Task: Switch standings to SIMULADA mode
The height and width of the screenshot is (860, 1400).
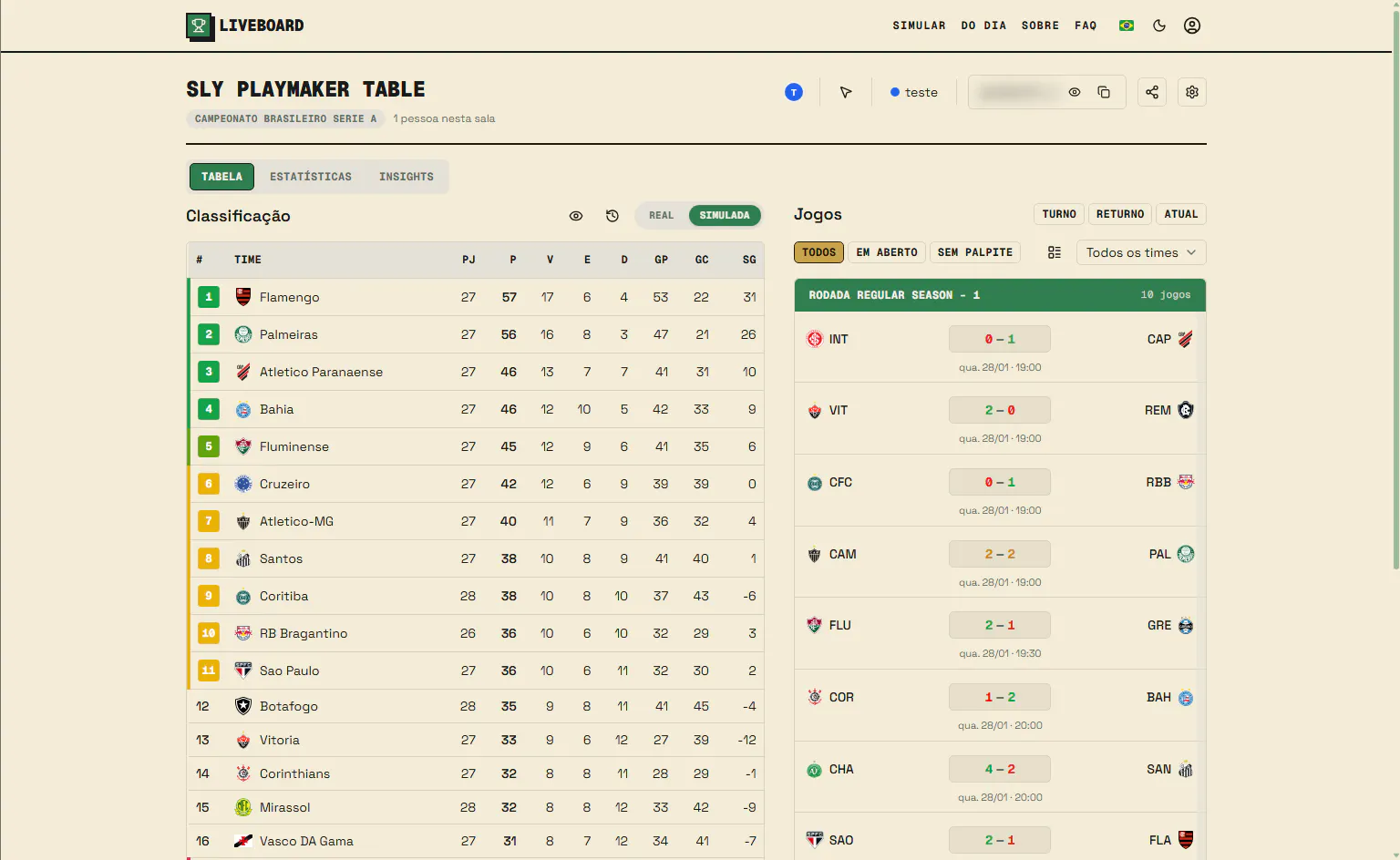Action: (725, 216)
